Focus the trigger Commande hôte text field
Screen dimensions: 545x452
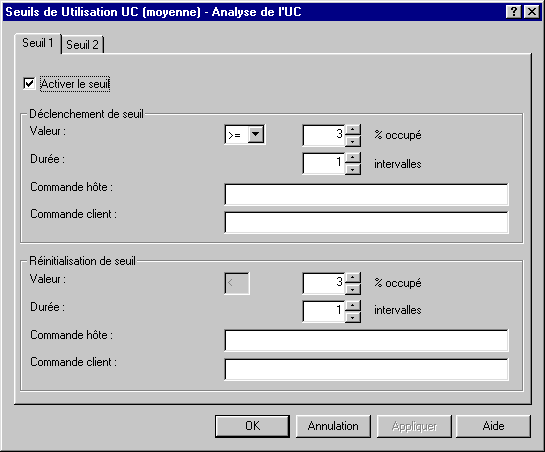[x=366, y=195]
